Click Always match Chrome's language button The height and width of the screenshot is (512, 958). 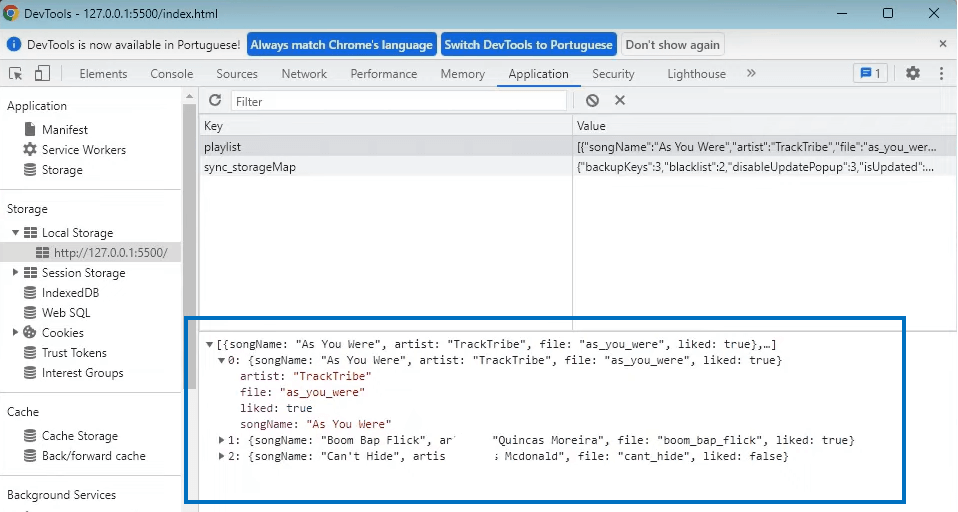tap(341, 45)
